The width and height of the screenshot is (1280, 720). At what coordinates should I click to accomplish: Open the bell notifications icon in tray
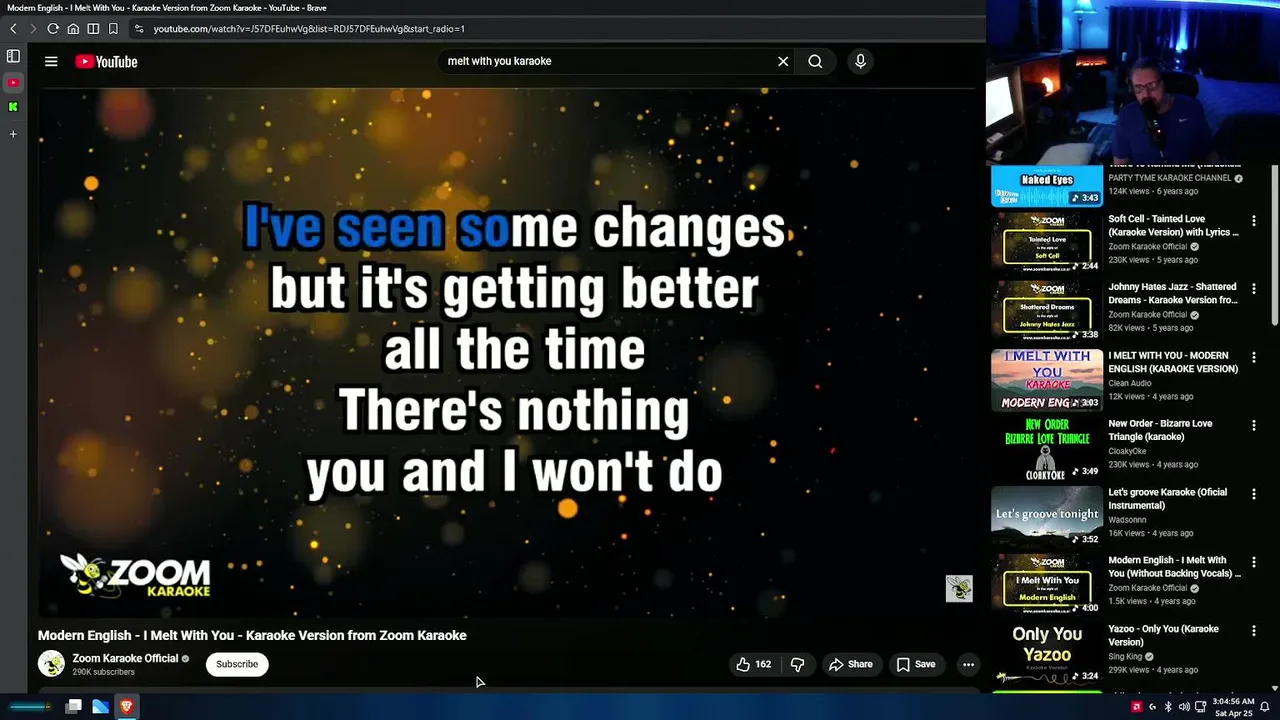[1264, 707]
